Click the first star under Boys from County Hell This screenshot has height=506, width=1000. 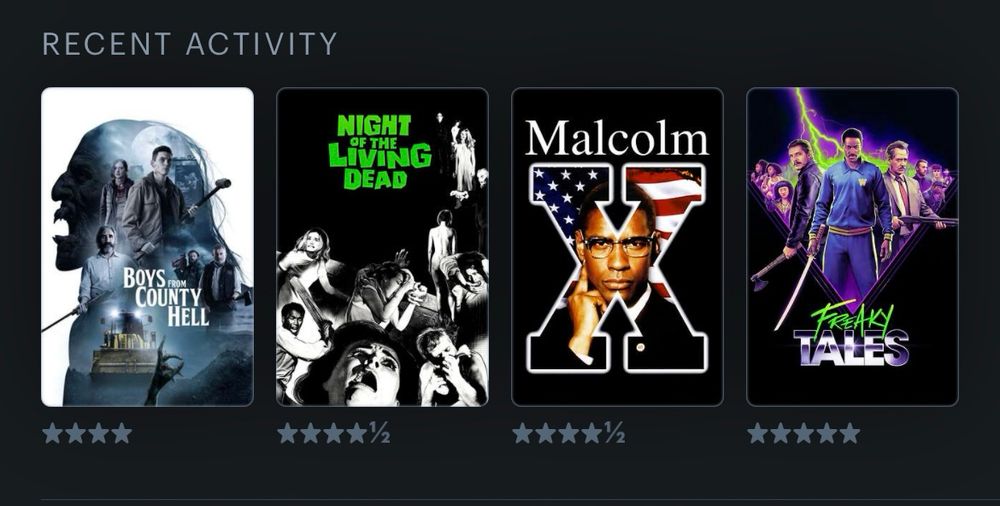52,434
